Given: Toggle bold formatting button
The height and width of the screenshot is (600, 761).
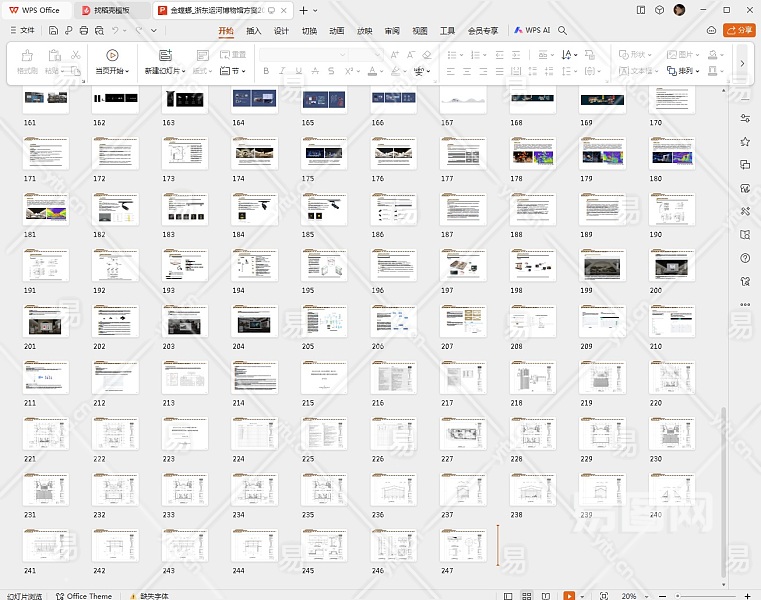Looking at the screenshot, I should 266,71.
